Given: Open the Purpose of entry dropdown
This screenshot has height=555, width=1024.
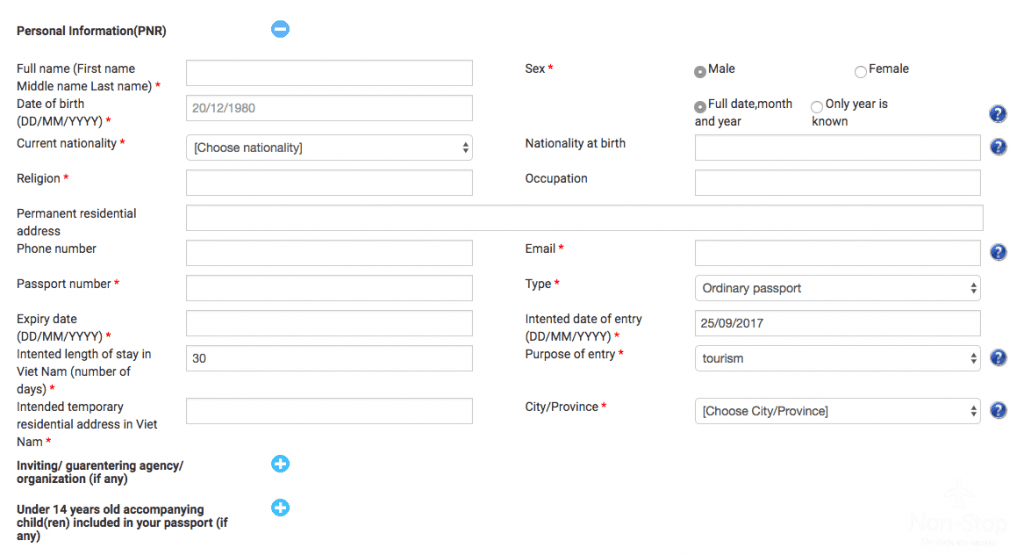Looking at the screenshot, I should 837,358.
